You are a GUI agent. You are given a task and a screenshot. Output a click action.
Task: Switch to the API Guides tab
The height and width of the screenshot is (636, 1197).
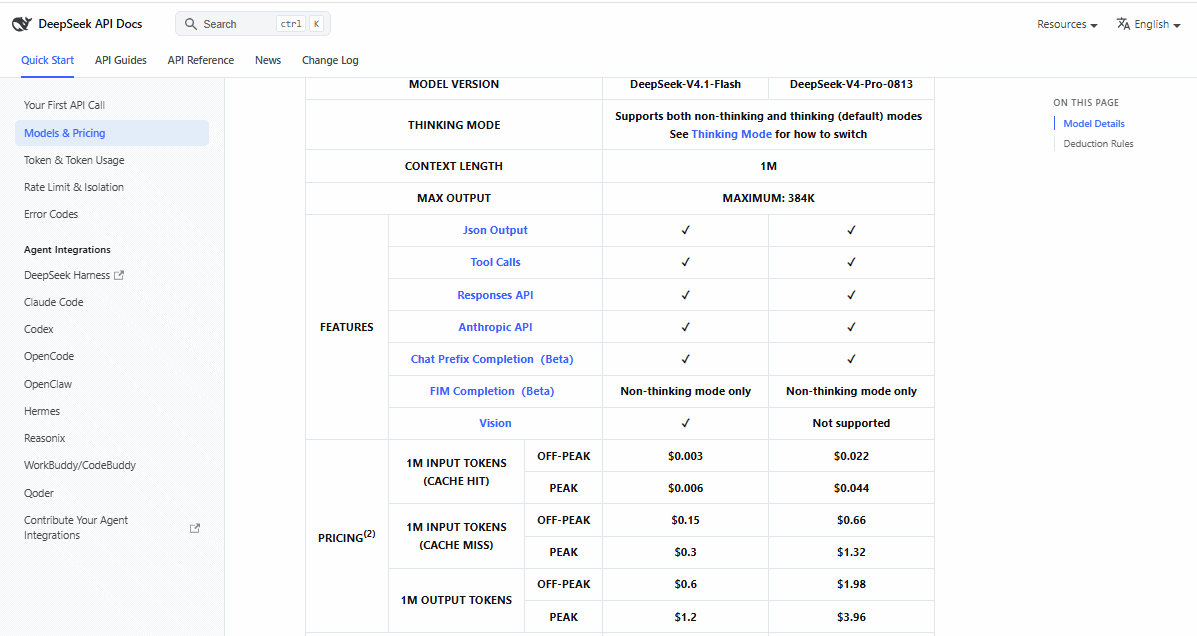[121, 60]
